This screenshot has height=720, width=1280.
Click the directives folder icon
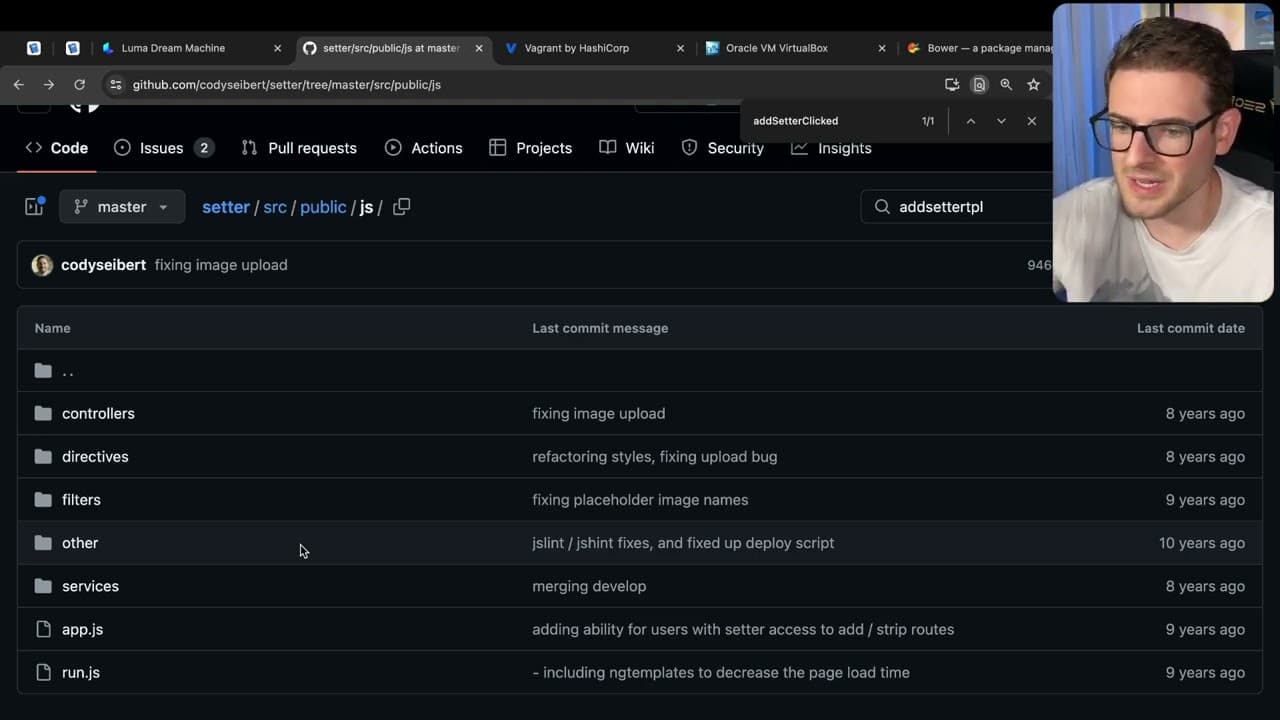pos(43,457)
